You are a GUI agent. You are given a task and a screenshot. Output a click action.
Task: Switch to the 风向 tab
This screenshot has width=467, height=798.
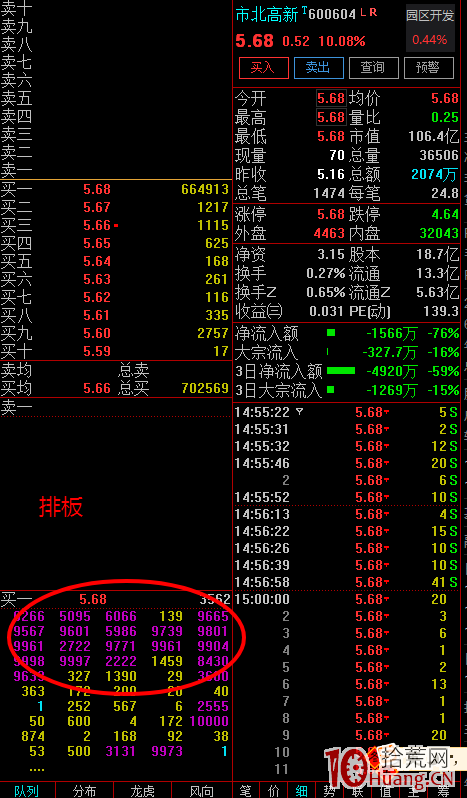pos(201,791)
